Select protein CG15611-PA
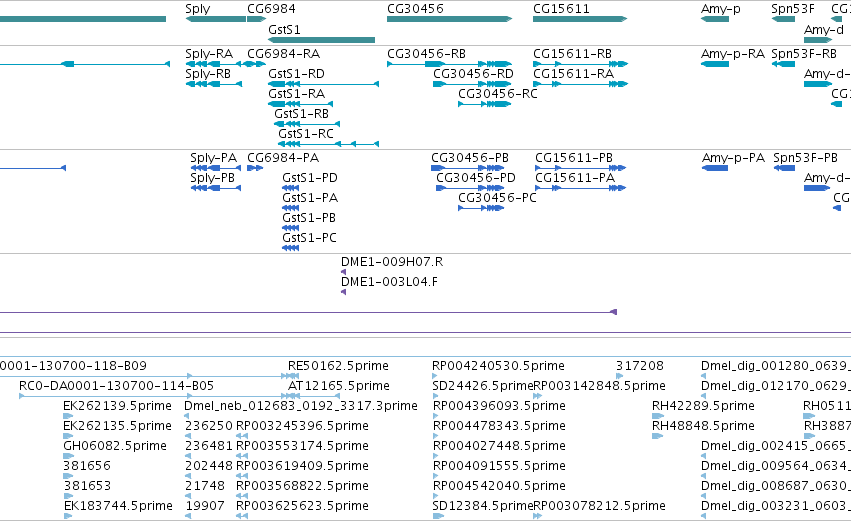Screen dimensions: 851x521 [x=575, y=178]
